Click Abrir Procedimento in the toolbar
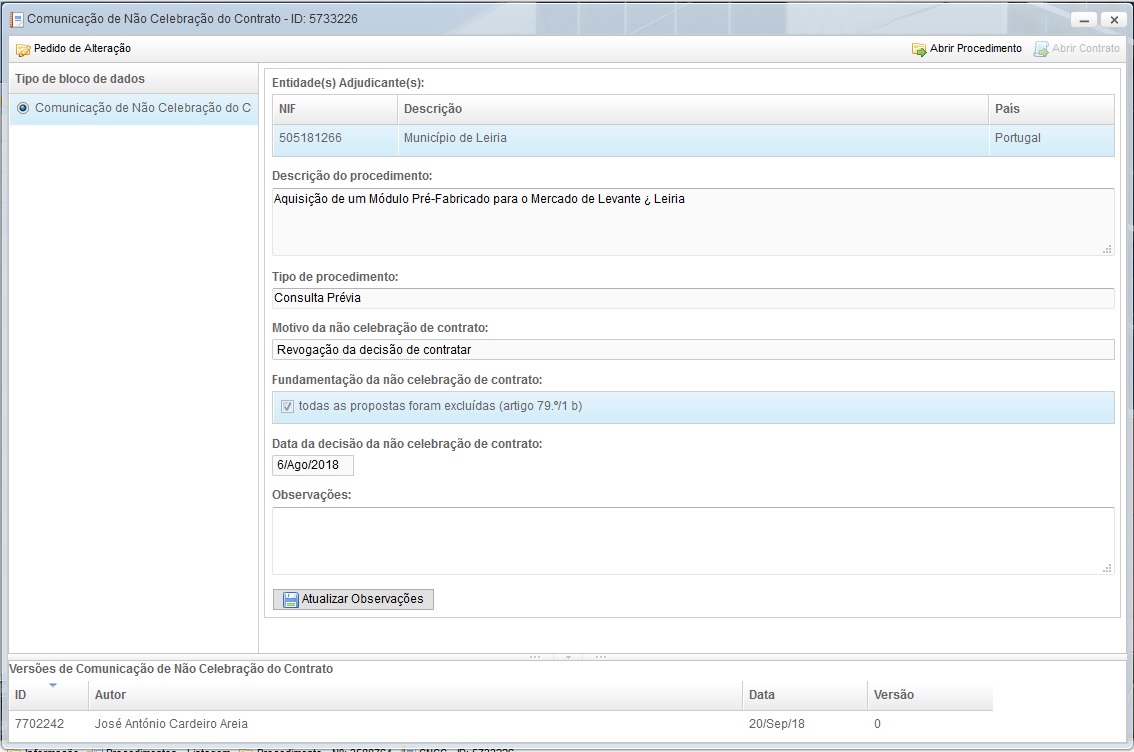 click(x=975, y=49)
